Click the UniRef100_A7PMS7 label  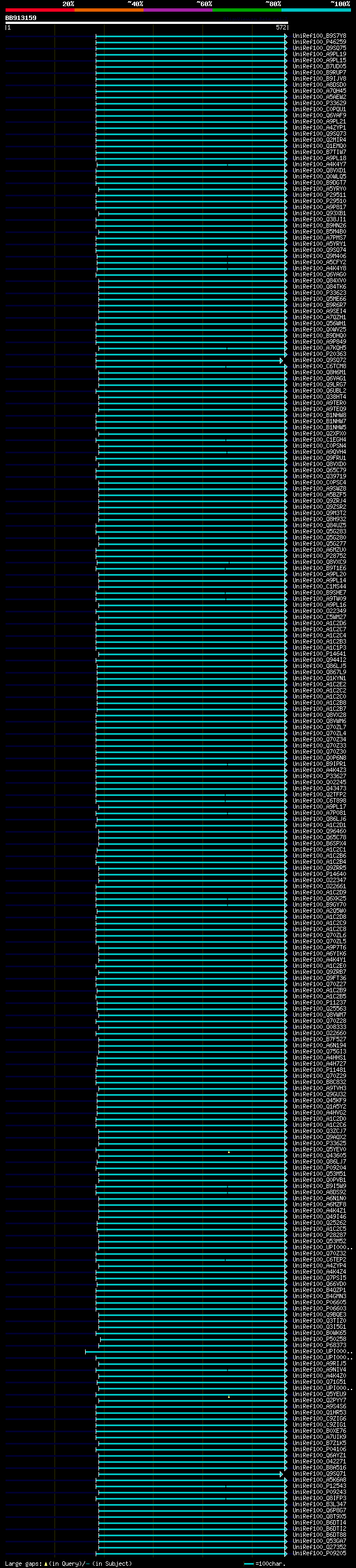click(x=319, y=238)
